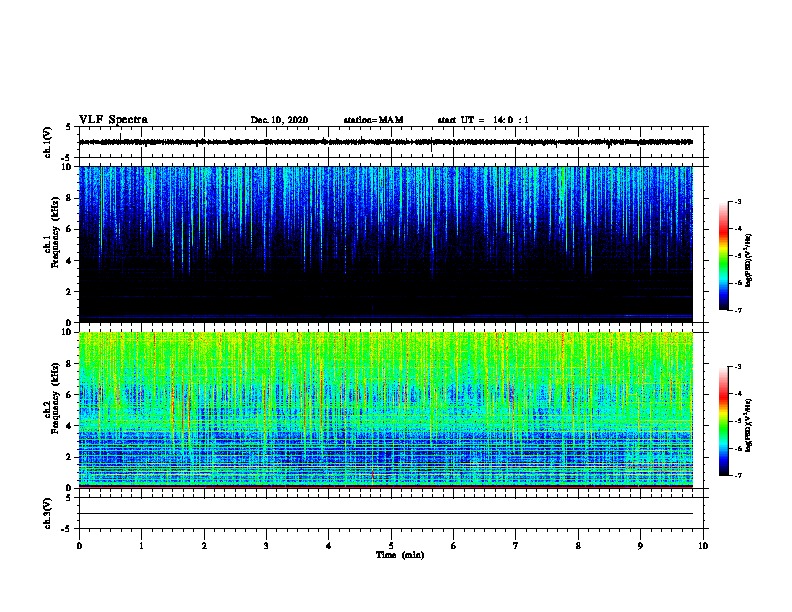Click the "ch.1(V)" waveform axis label
The image size is (792, 612).
tap(48, 142)
